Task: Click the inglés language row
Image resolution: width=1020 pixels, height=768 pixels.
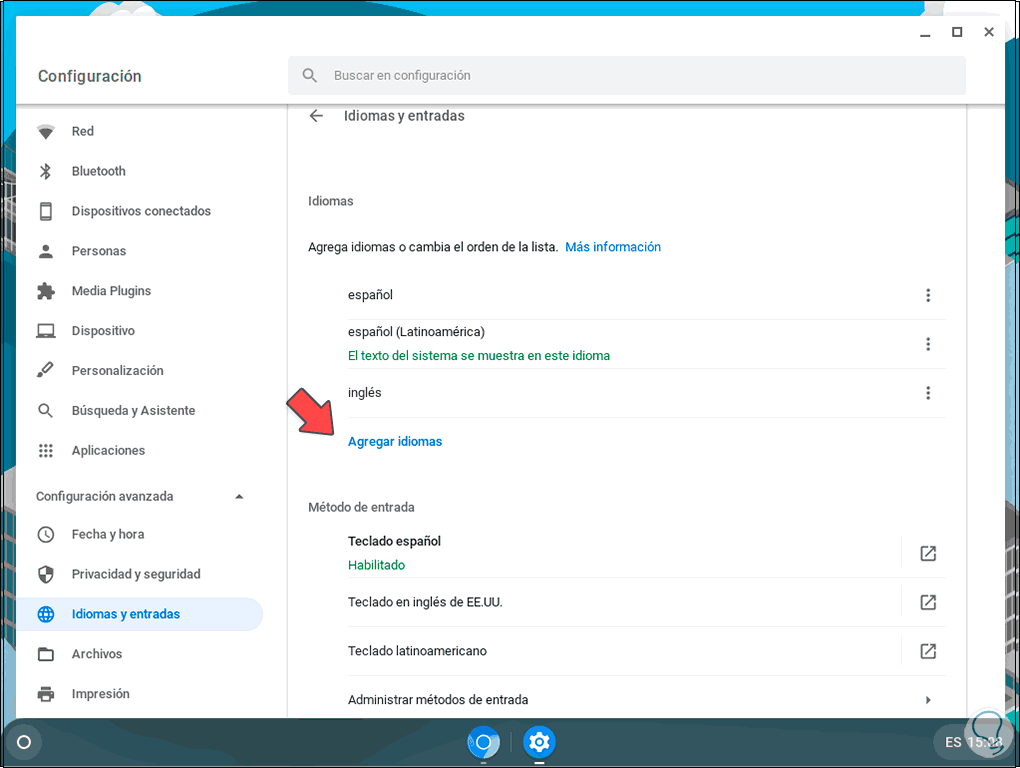Action: (647, 393)
